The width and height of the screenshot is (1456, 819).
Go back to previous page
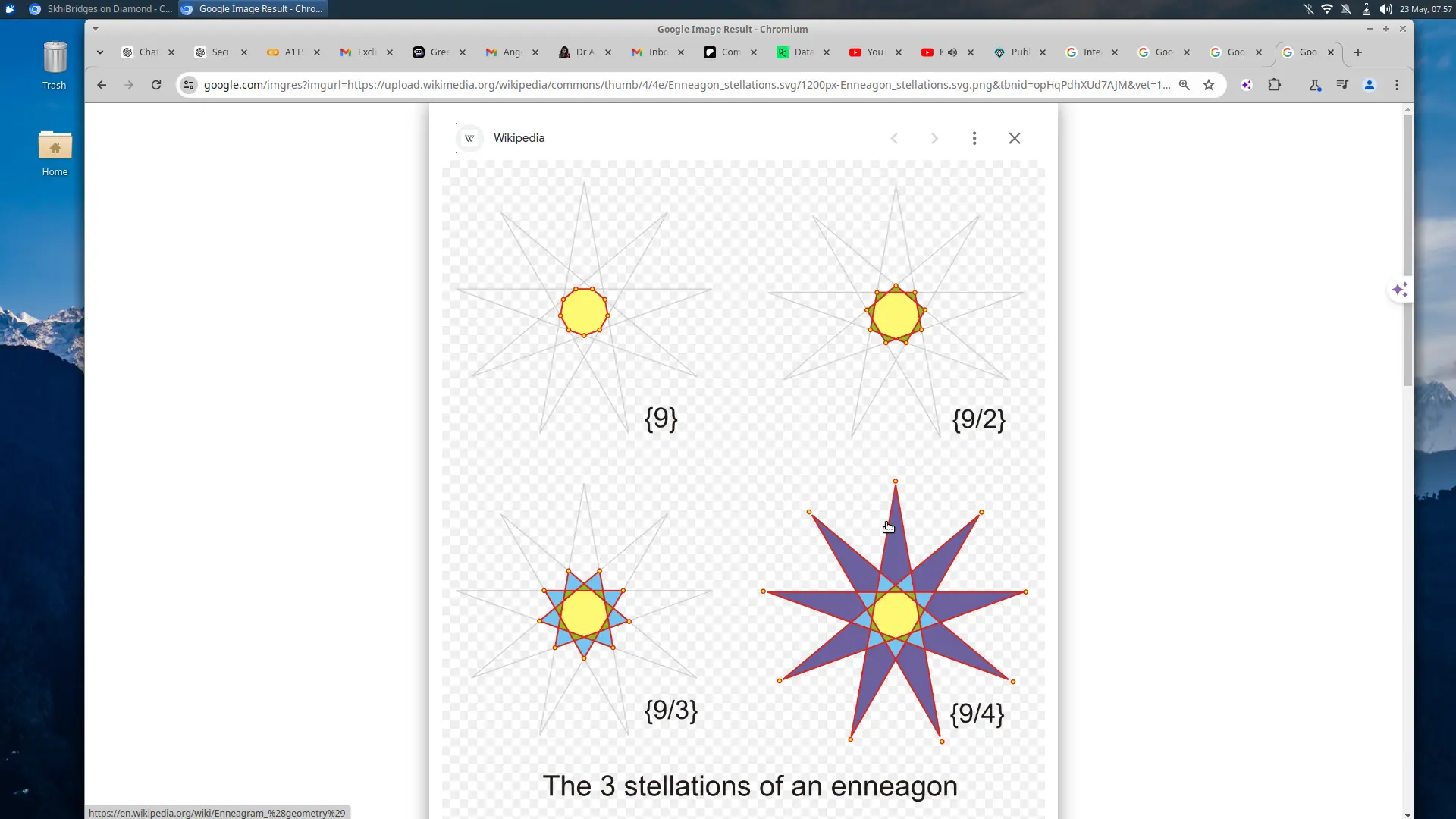(102, 85)
